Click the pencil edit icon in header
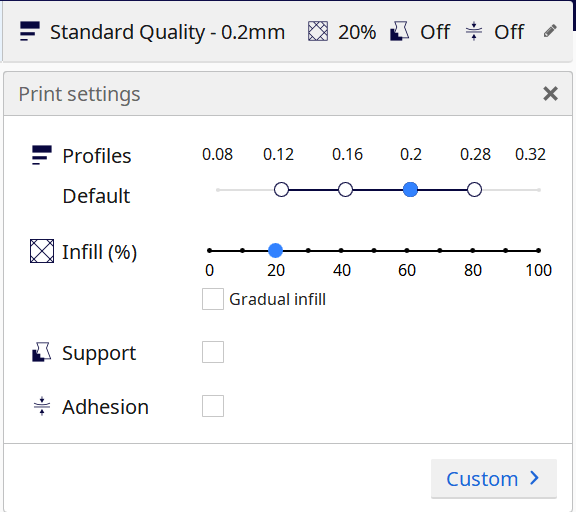 point(550,31)
